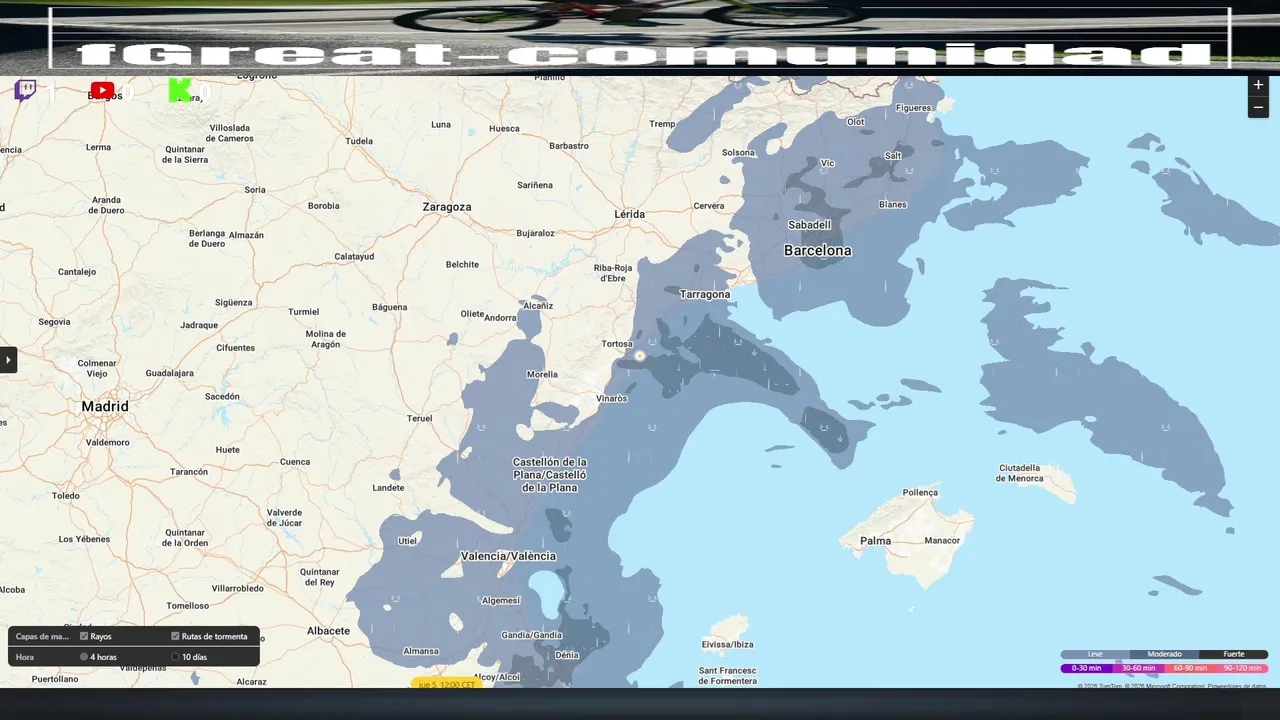Click the Valencia/València city label
Viewport: 1280px width, 720px height.
pyautogui.click(x=508, y=556)
